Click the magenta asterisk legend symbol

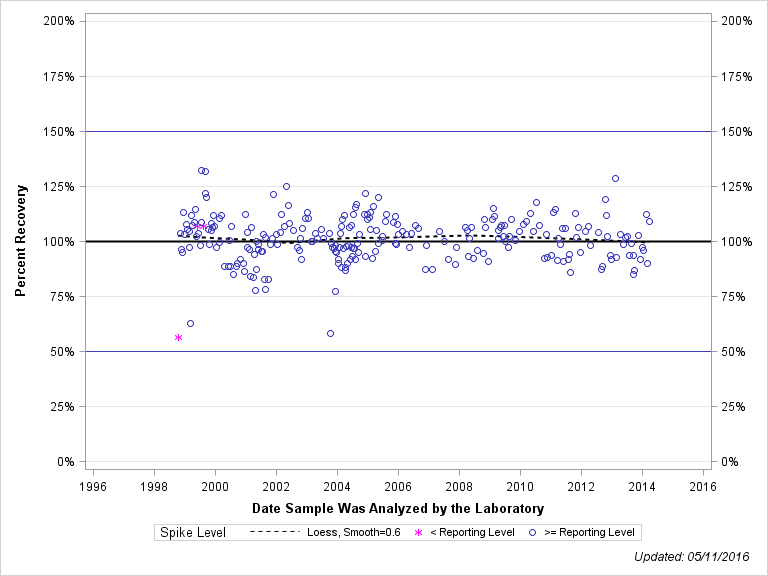pyautogui.click(x=418, y=533)
